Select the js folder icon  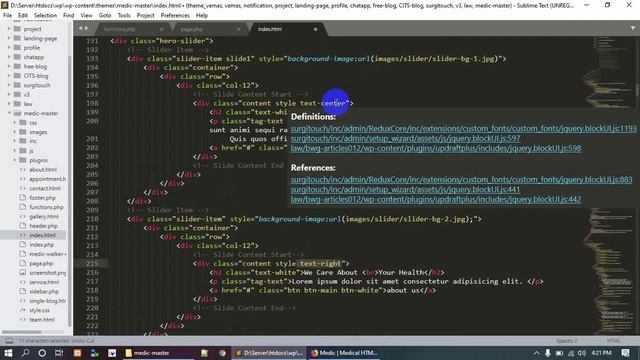pyautogui.click(x=23, y=151)
